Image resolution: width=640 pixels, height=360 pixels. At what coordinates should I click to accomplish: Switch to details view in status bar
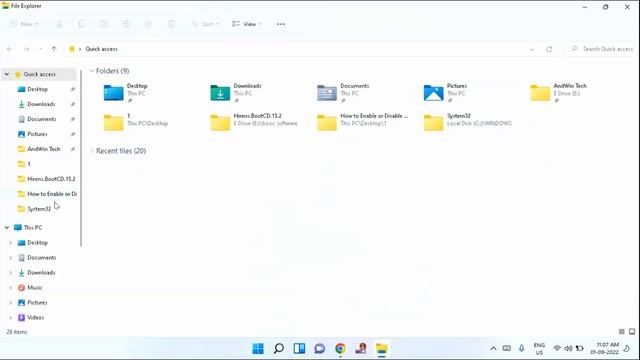[x=622, y=331]
